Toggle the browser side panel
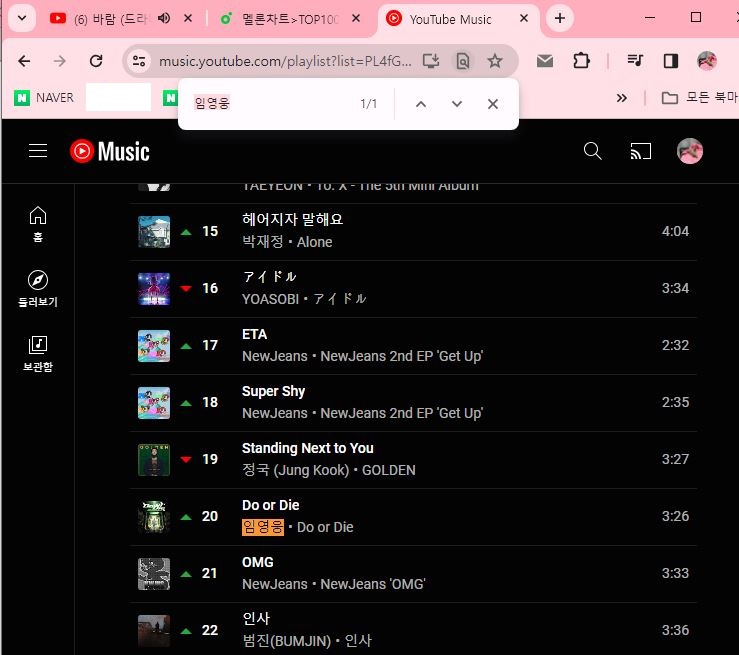Viewport: 739px width, 655px height. (x=671, y=61)
